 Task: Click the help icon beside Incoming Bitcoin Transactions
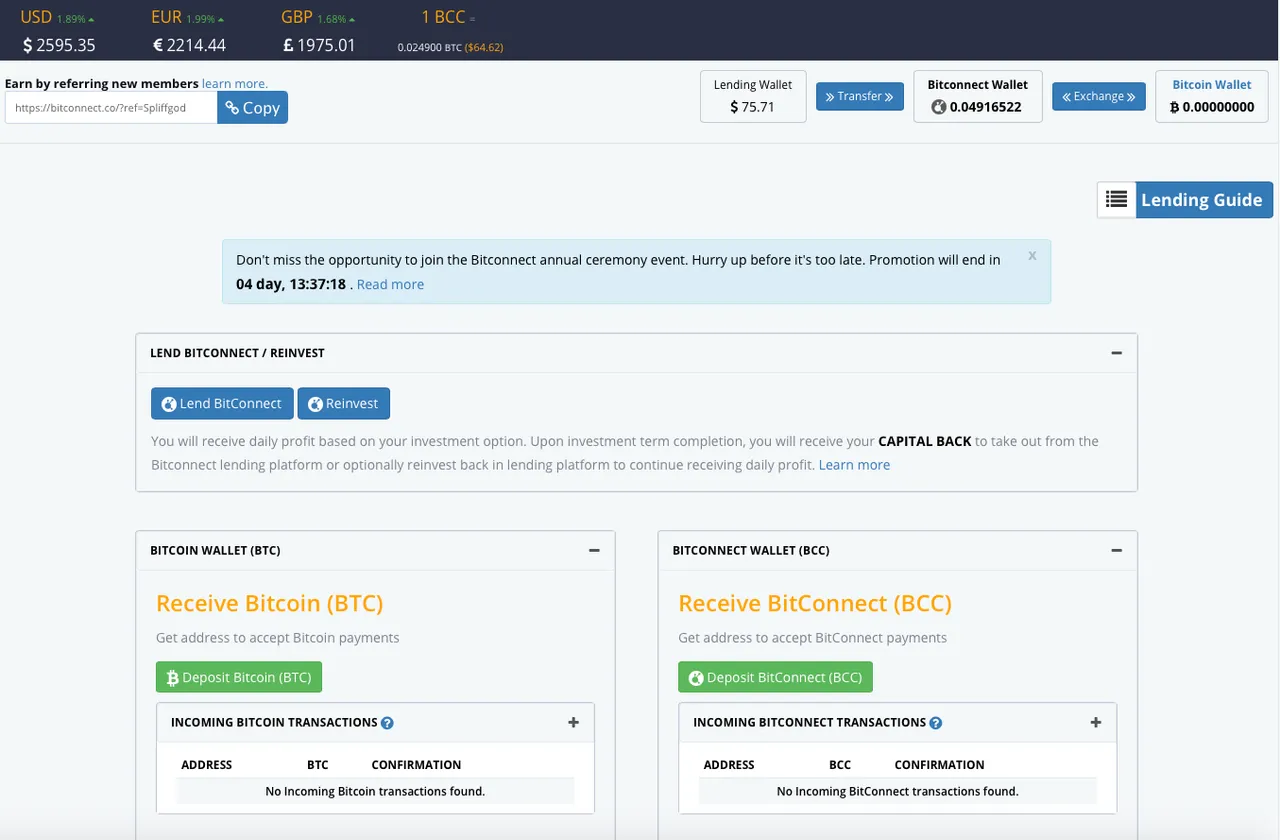pos(387,723)
